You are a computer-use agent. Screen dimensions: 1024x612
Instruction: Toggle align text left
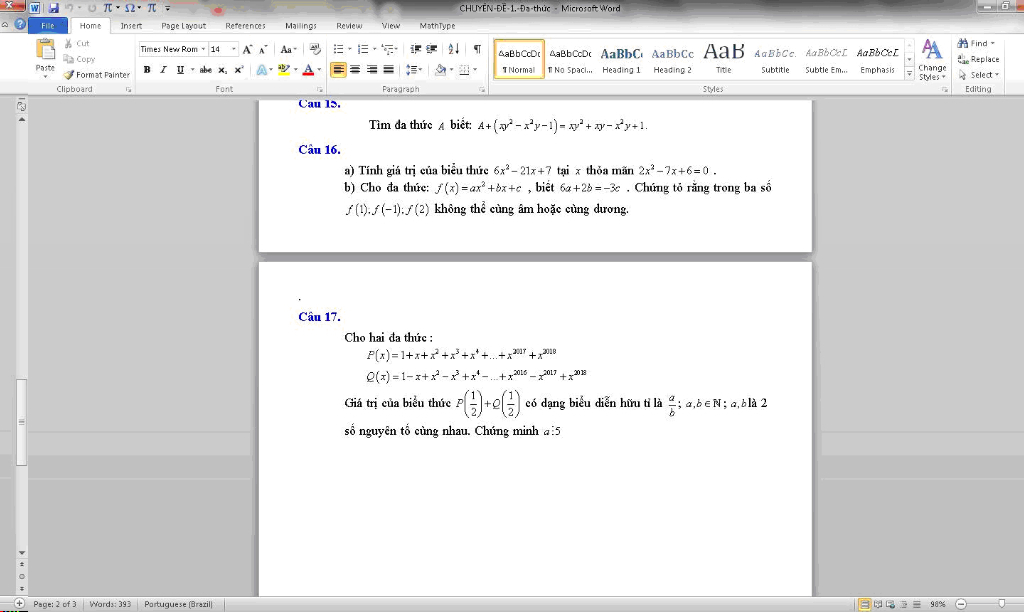pos(338,69)
